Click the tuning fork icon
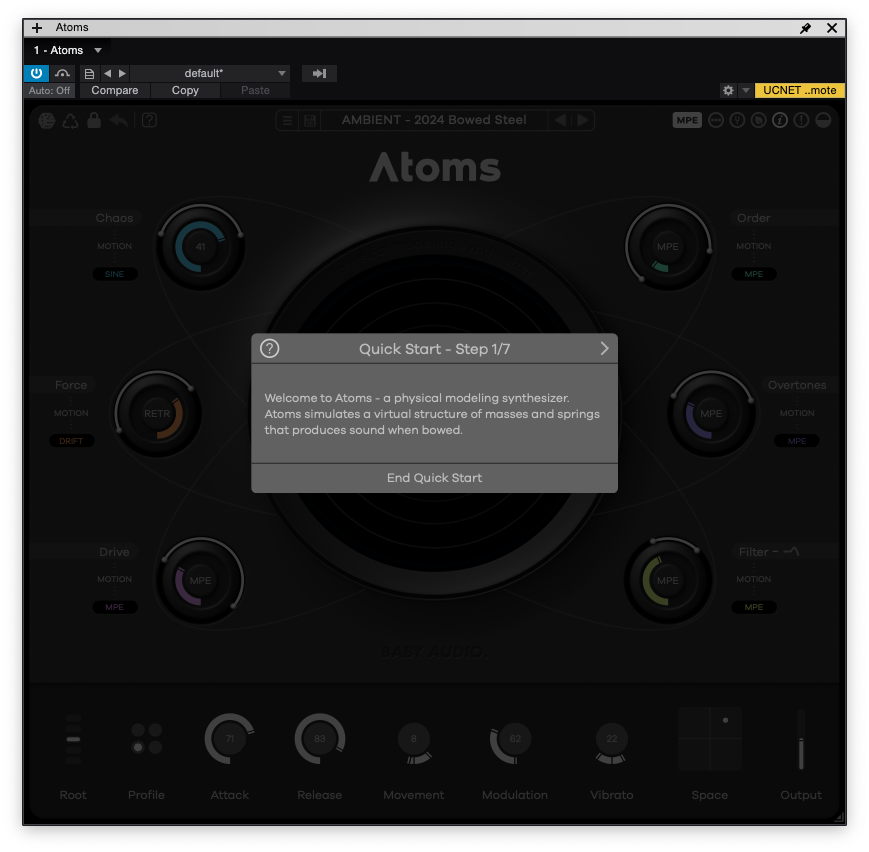The width and height of the screenshot is (869, 852). [737, 120]
